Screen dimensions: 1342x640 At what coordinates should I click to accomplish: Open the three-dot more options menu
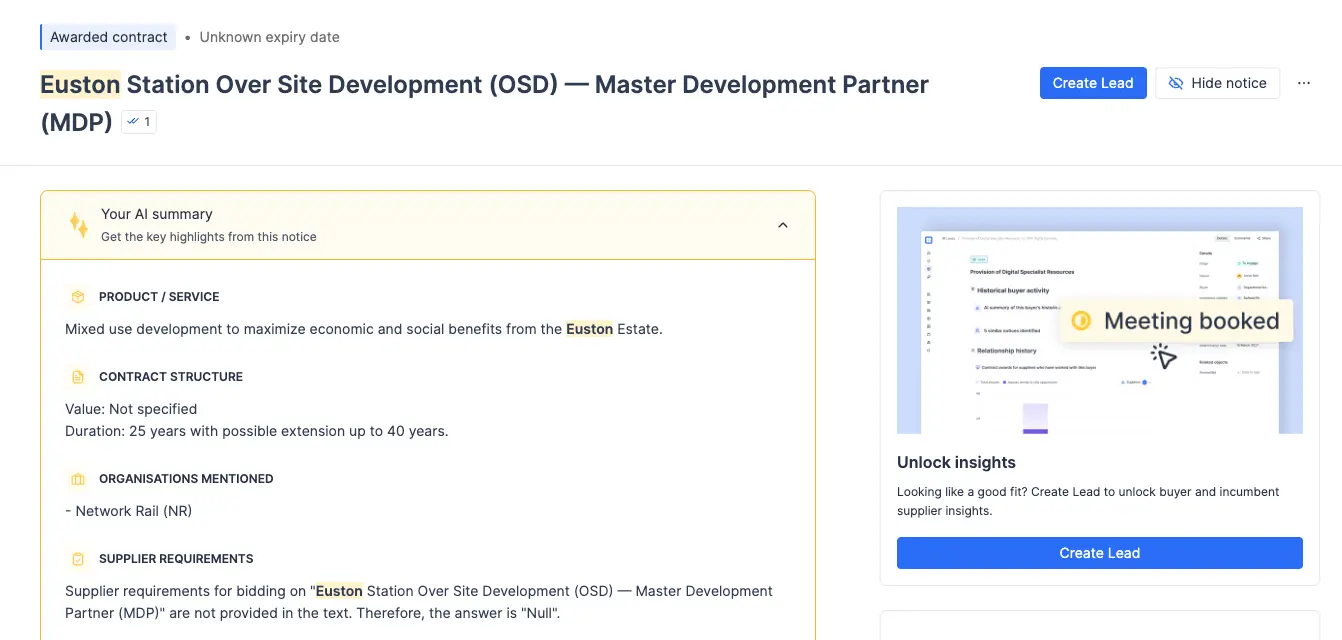click(1304, 83)
